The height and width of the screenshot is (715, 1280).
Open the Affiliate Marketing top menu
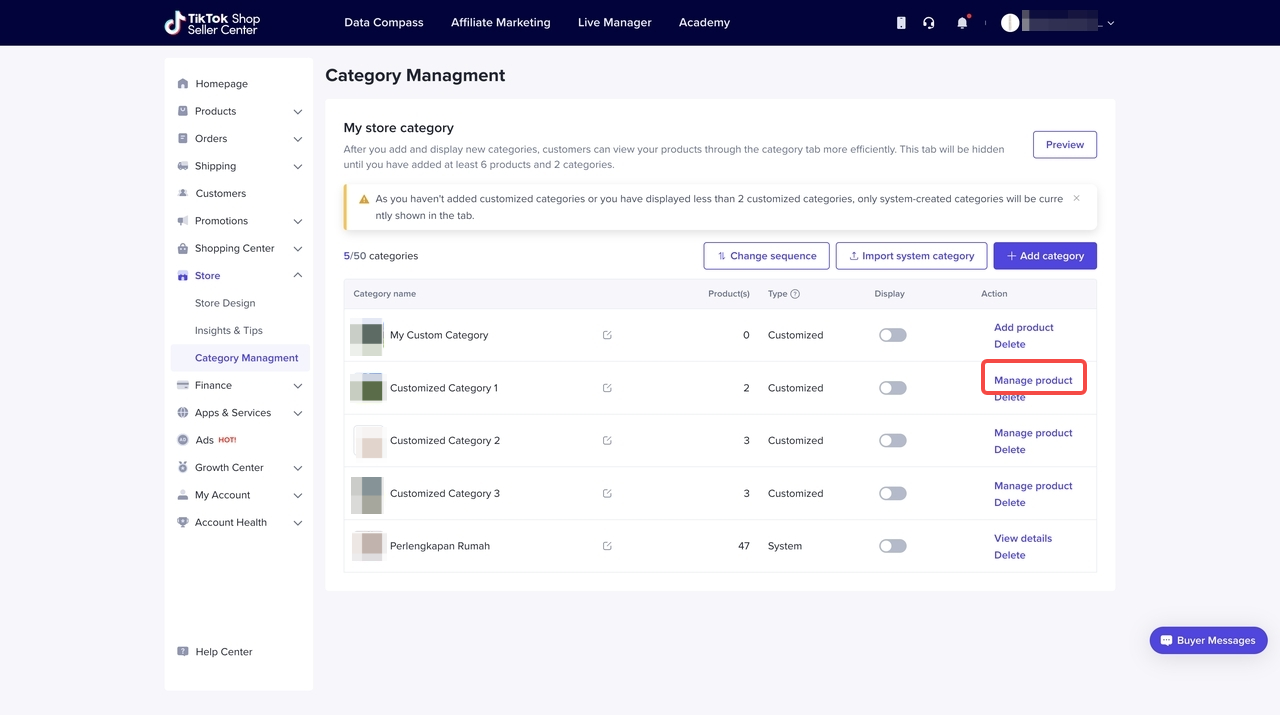click(x=500, y=22)
